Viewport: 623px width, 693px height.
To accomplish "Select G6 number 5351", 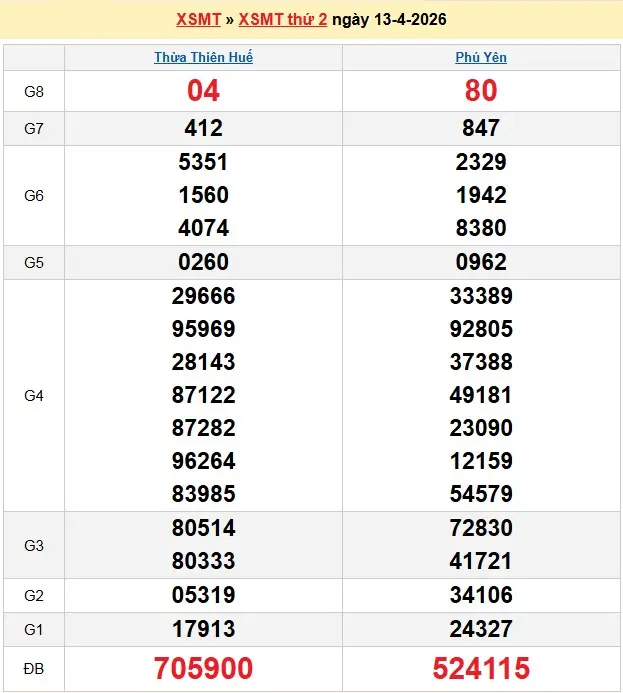I will [203, 162].
